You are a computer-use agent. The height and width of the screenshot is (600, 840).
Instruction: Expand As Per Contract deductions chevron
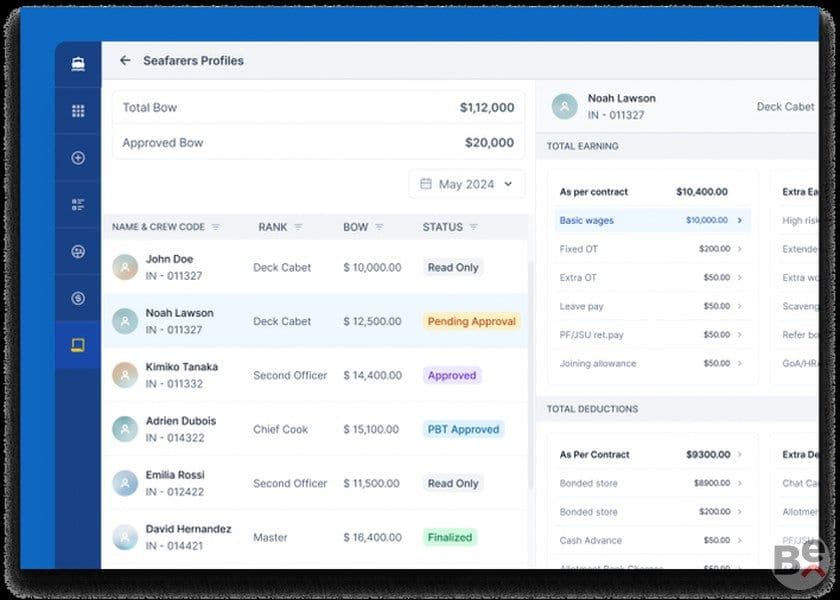tap(740, 454)
